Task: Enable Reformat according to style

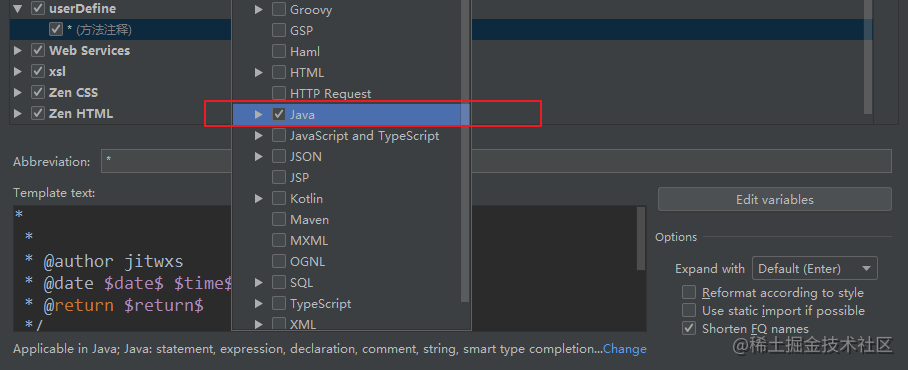Action: pos(689,292)
